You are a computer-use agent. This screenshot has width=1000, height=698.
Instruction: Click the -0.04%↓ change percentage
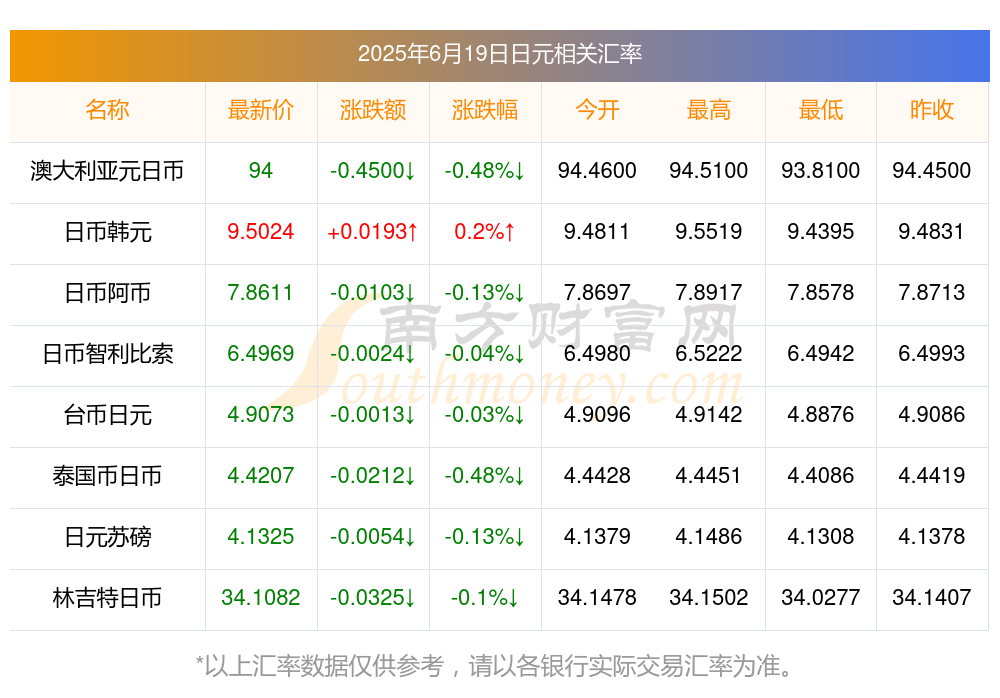485,353
